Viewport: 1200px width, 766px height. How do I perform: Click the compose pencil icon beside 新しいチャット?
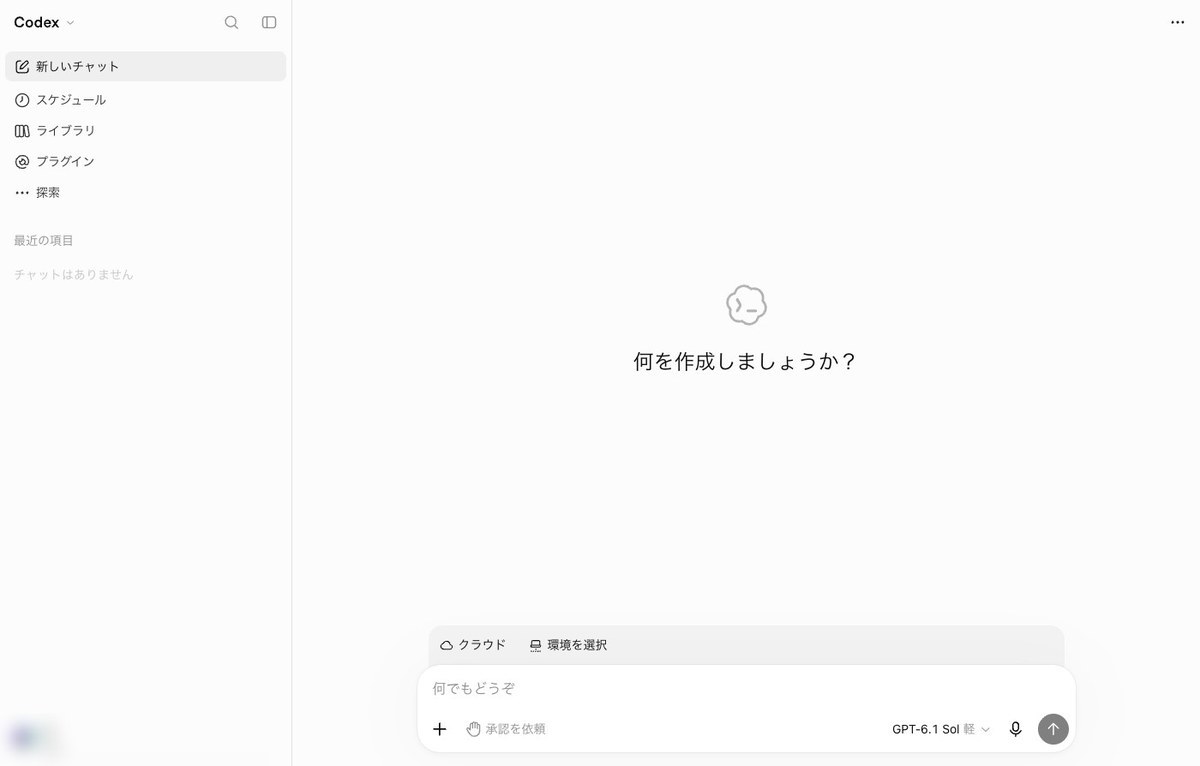pyautogui.click(x=22, y=67)
